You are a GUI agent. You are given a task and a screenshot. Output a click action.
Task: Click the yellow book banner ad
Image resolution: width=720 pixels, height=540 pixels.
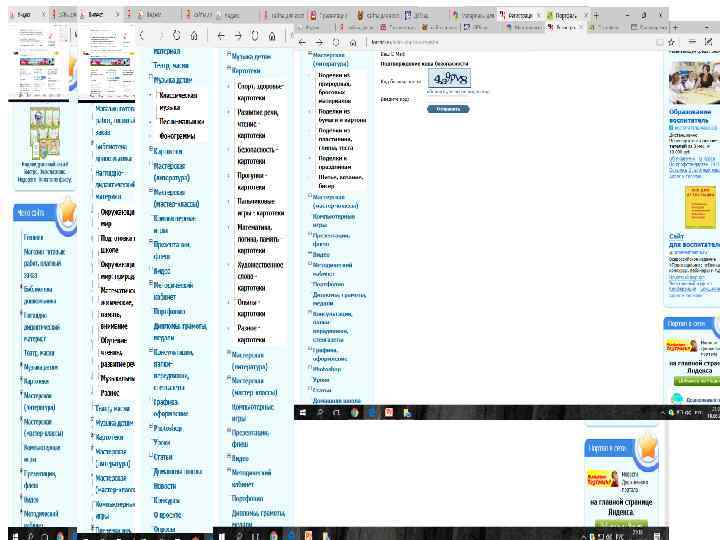click(x=700, y=207)
